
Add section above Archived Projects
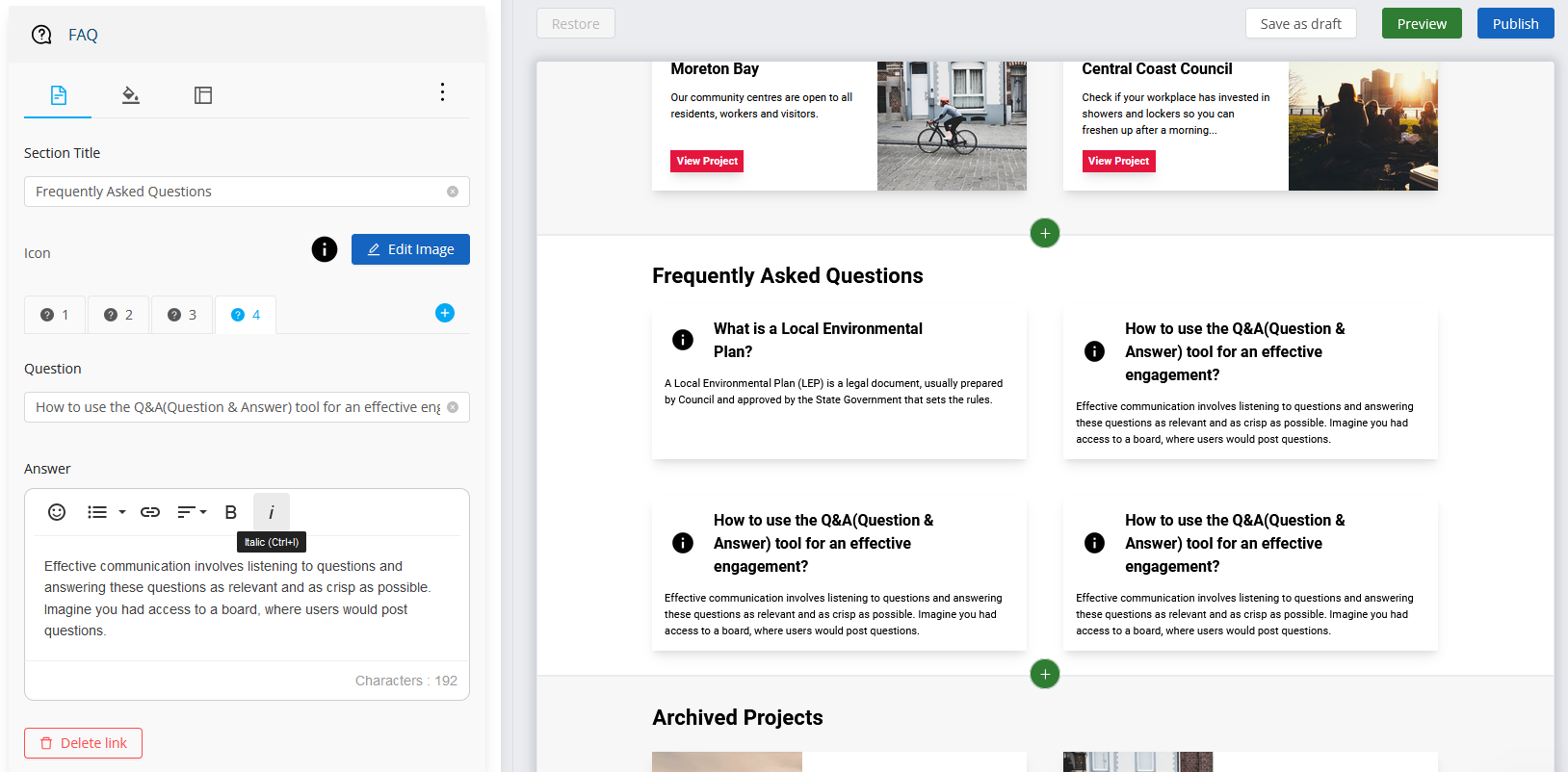tap(1045, 674)
